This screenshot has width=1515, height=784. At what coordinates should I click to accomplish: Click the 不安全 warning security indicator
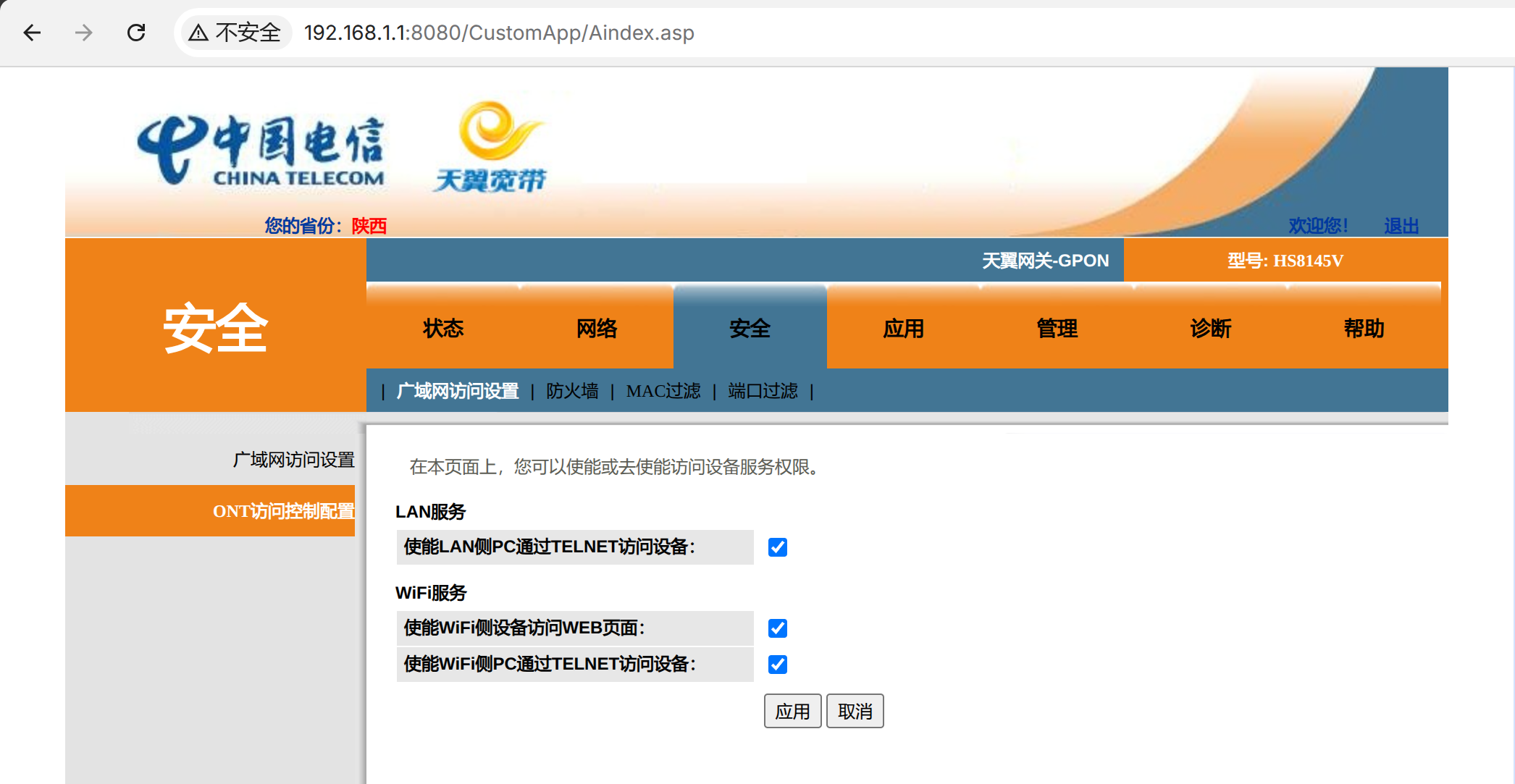point(235,33)
